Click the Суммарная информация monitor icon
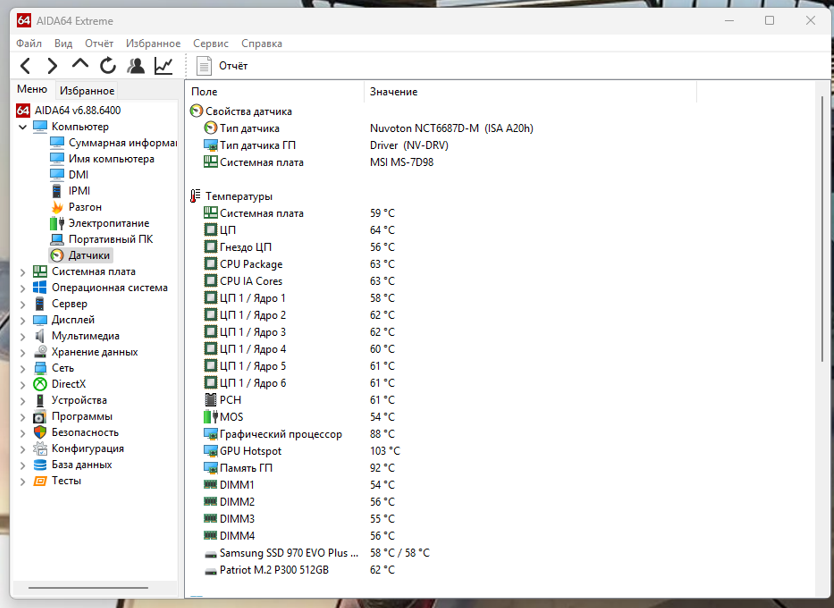Image resolution: width=834 pixels, height=608 pixels. [57, 143]
